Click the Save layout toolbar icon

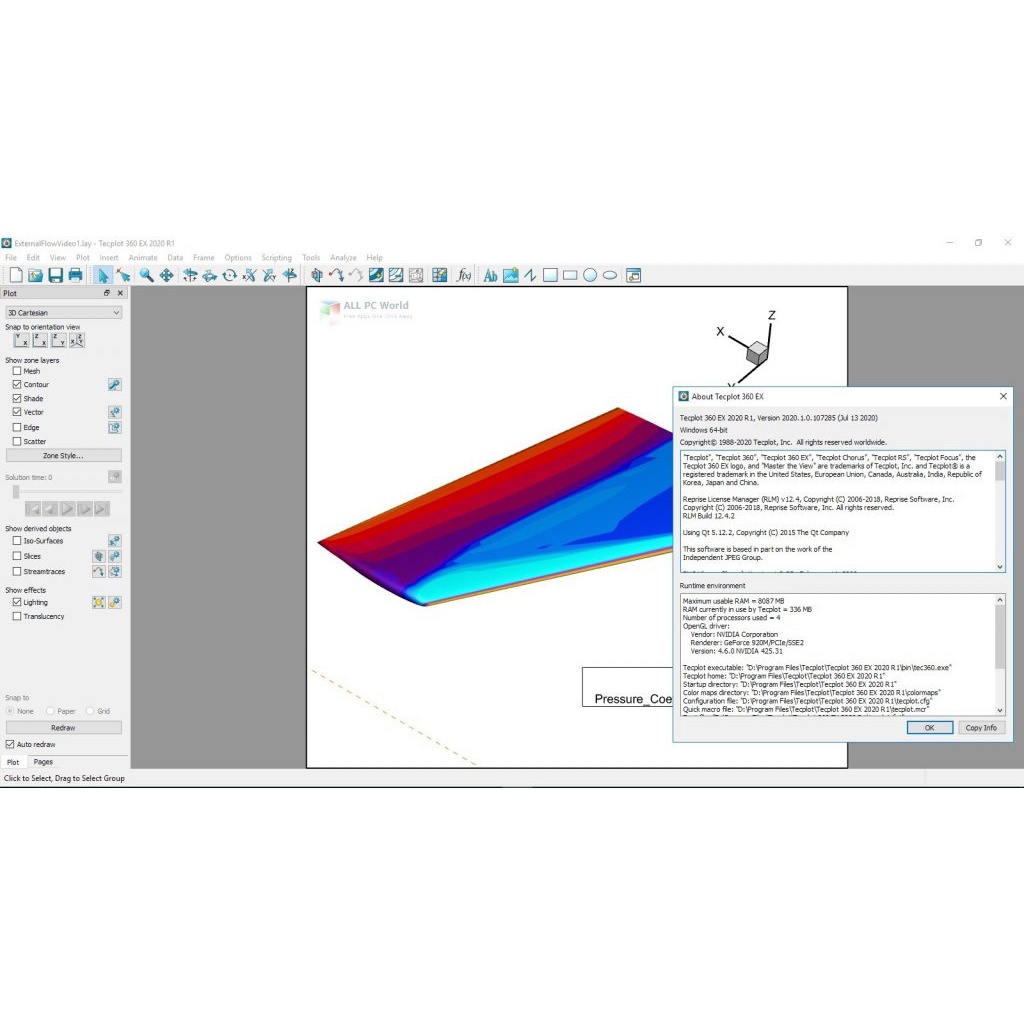pos(55,275)
